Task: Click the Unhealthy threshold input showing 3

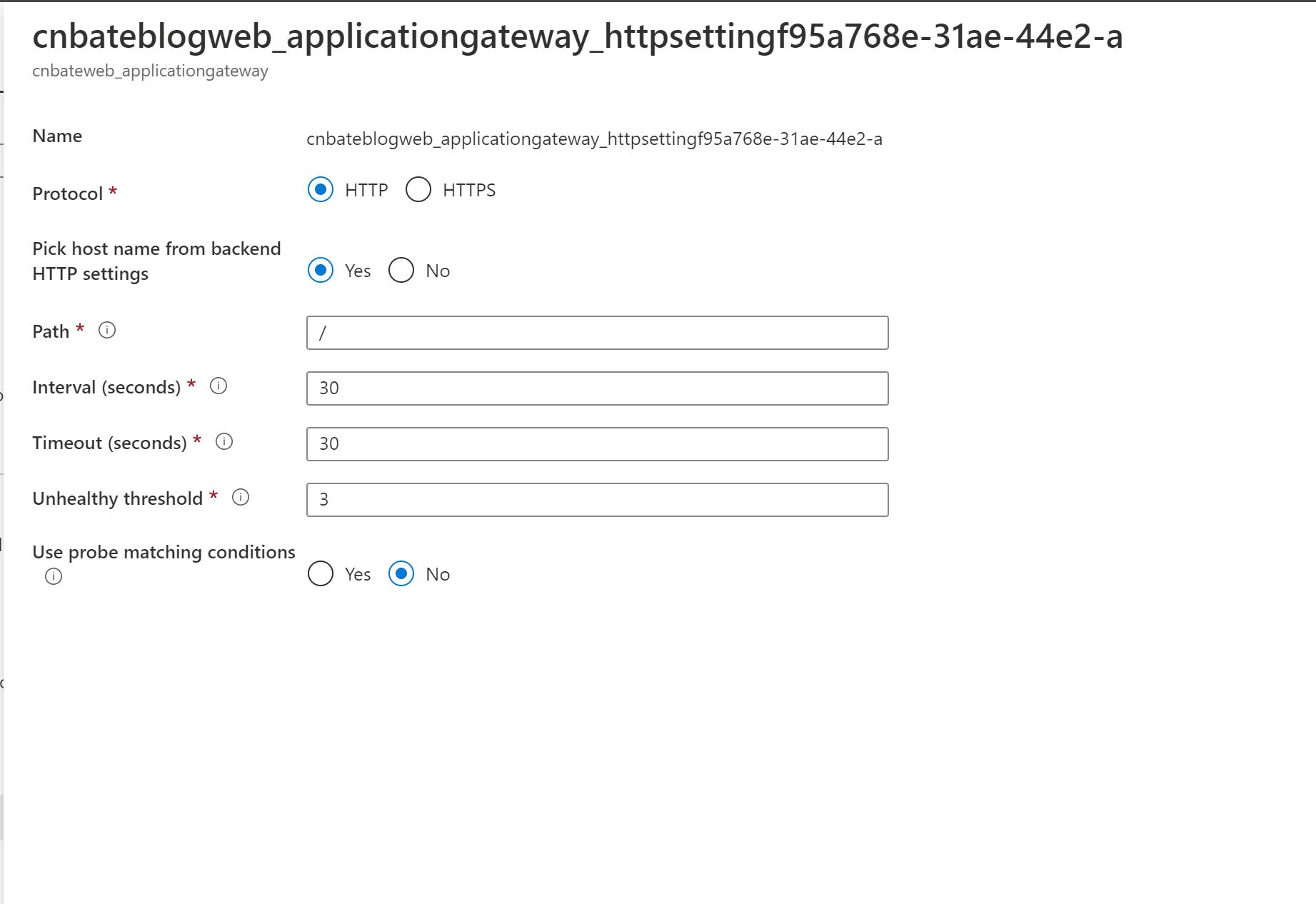Action: (597, 499)
